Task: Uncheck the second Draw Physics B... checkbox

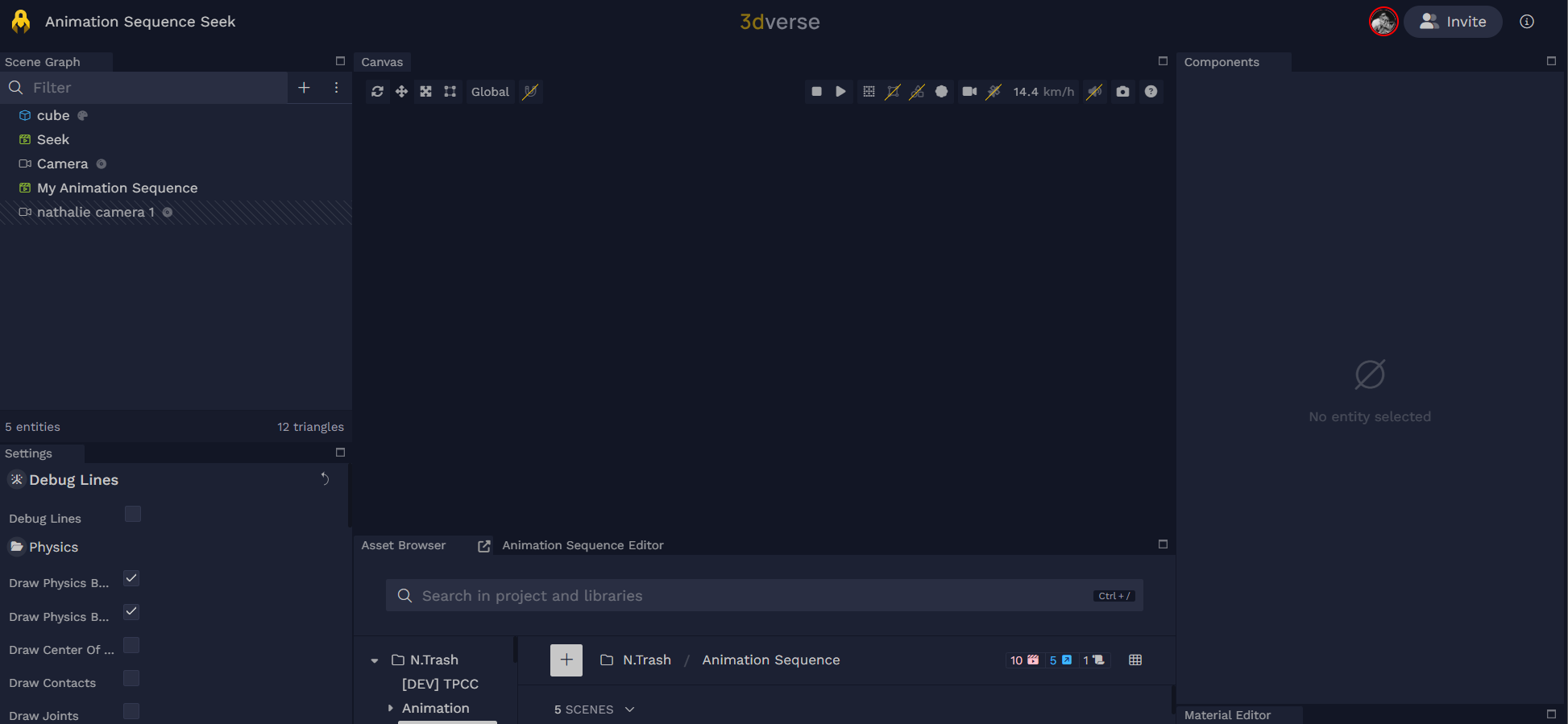Action: [x=131, y=612]
